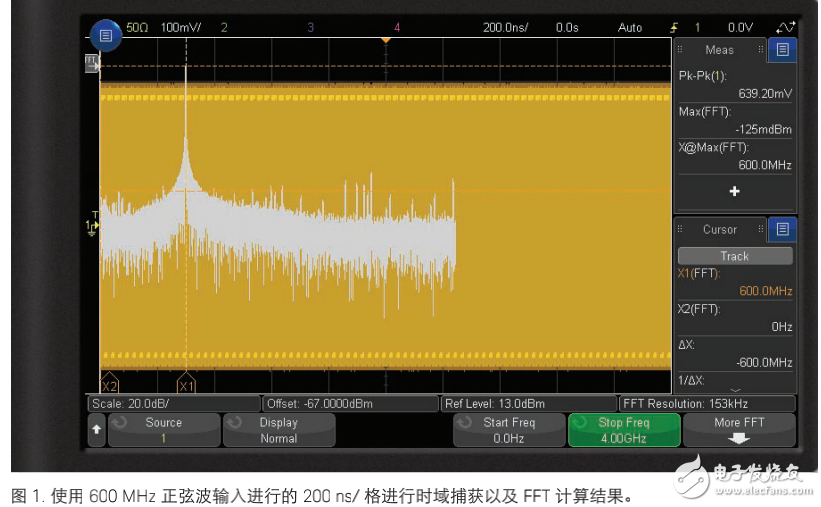Open the Cursor panel menu icon
Viewport: 821px width, 507px height.
[783, 229]
